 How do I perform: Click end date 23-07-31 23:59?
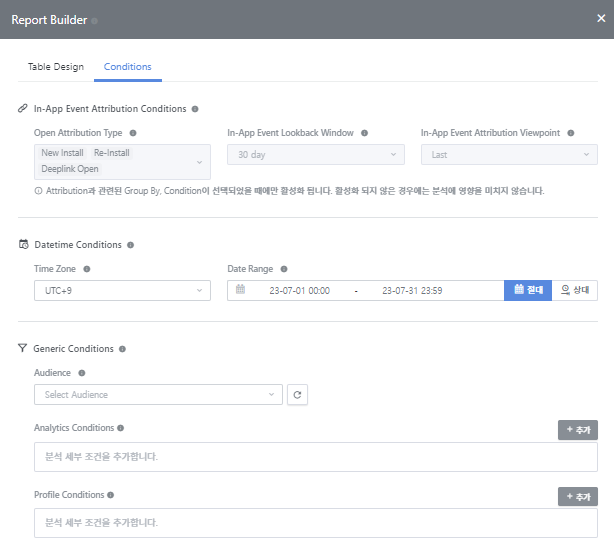pyautogui.click(x=412, y=291)
